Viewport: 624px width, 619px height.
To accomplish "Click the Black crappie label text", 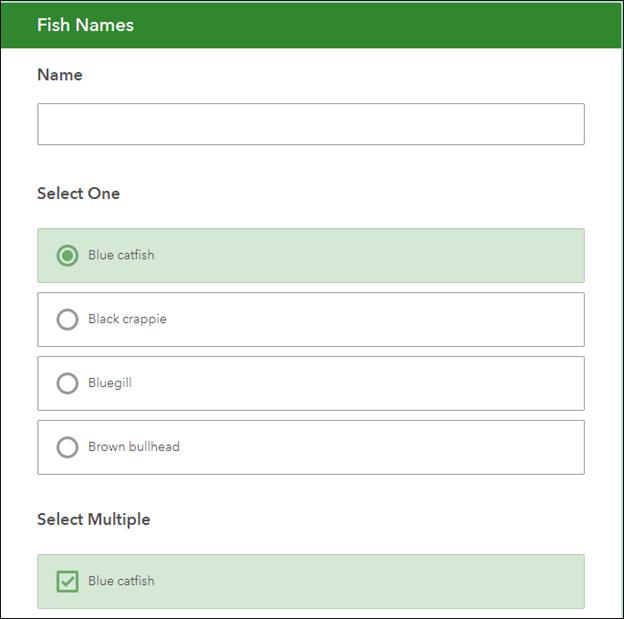I will (127, 319).
